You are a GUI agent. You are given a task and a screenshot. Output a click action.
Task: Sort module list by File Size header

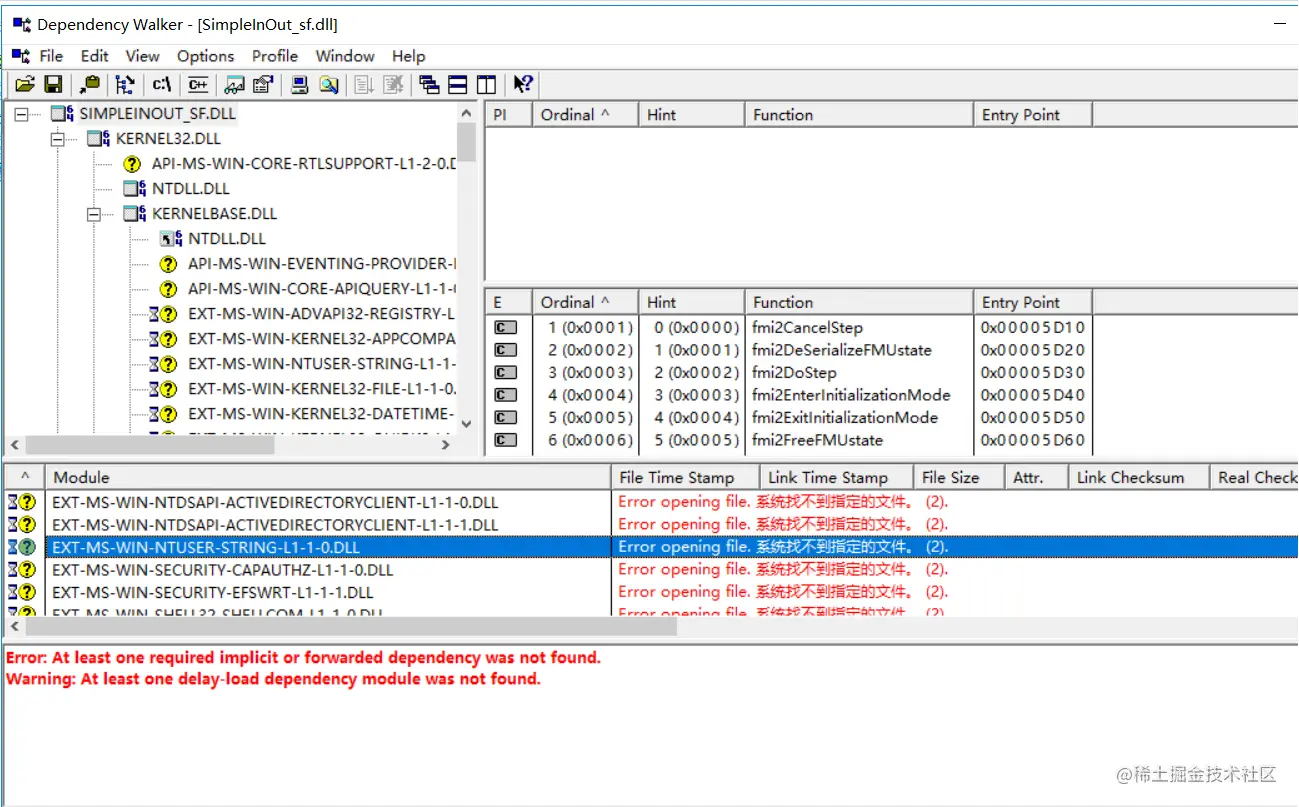click(959, 478)
